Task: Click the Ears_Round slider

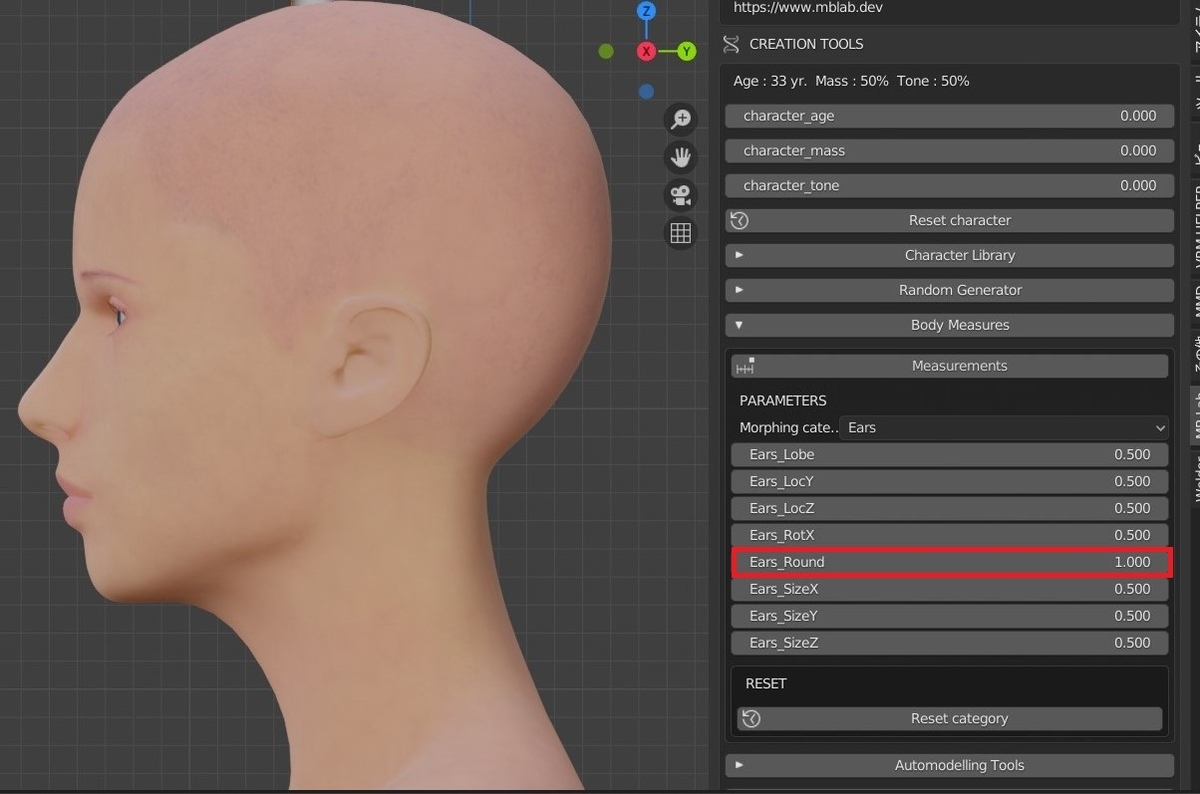Action: (949, 562)
